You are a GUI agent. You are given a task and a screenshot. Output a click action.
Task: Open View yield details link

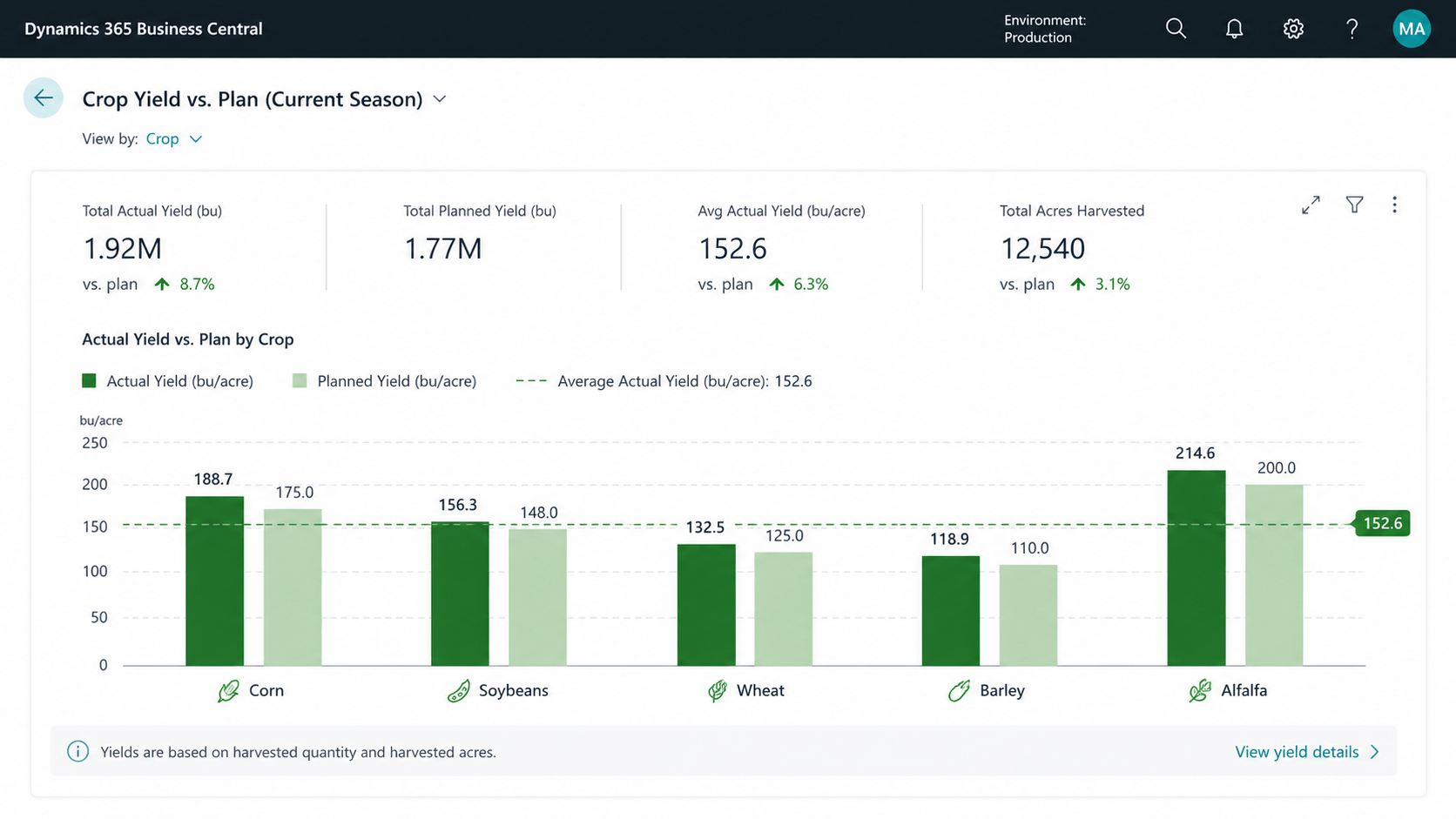coord(1297,752)
